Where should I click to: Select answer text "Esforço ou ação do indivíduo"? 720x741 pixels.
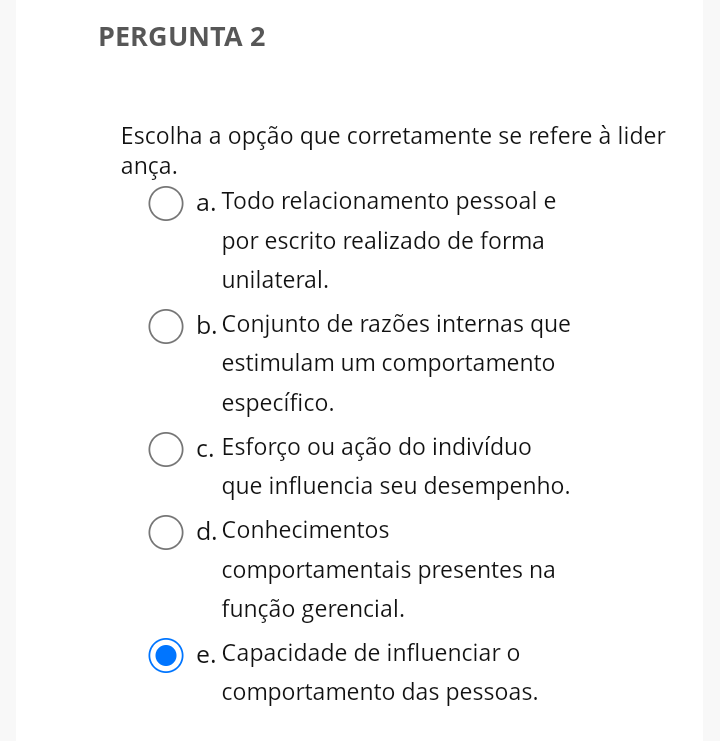pos(377,448)
